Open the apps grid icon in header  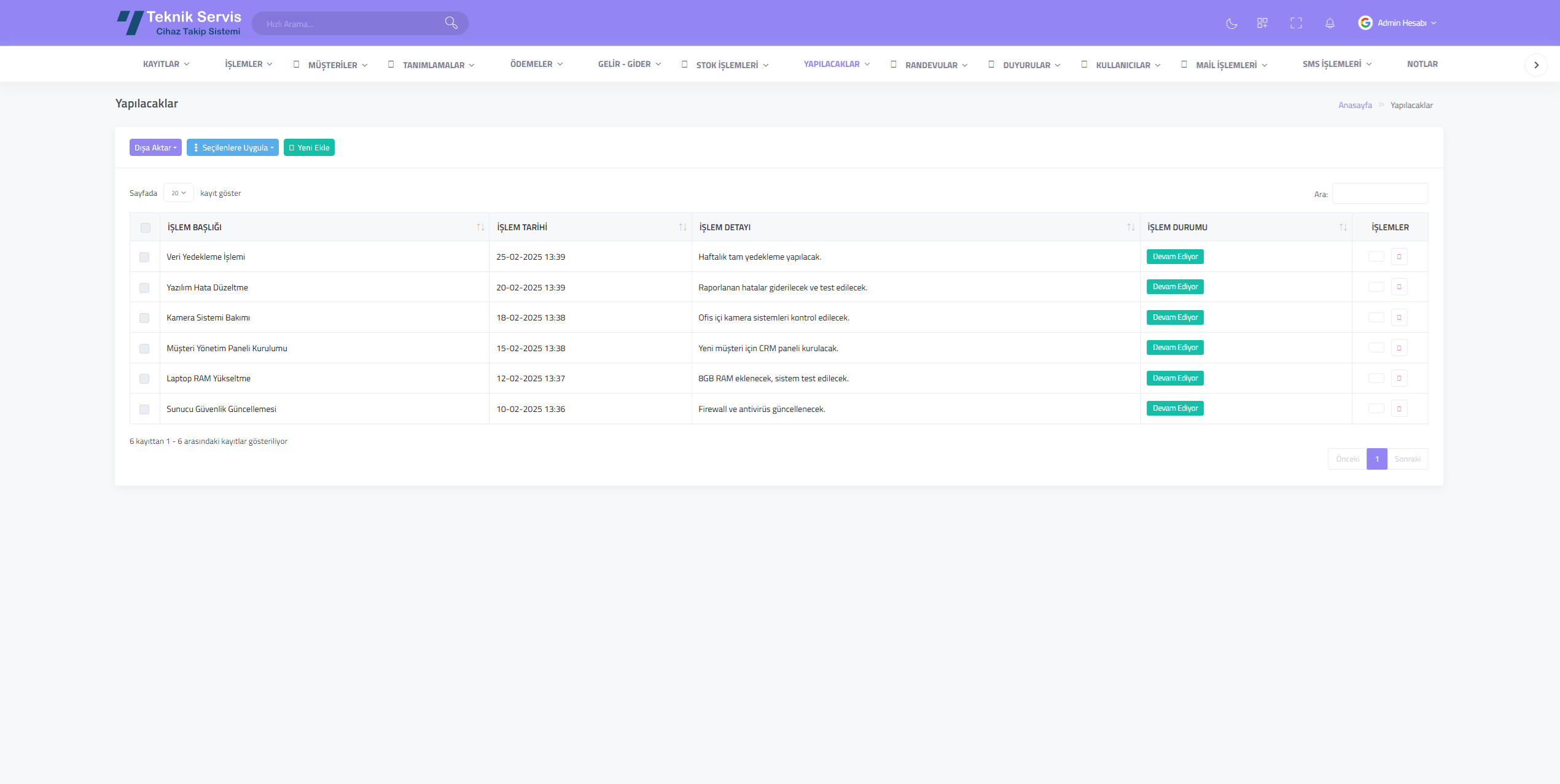click(x=1262, y=23)
